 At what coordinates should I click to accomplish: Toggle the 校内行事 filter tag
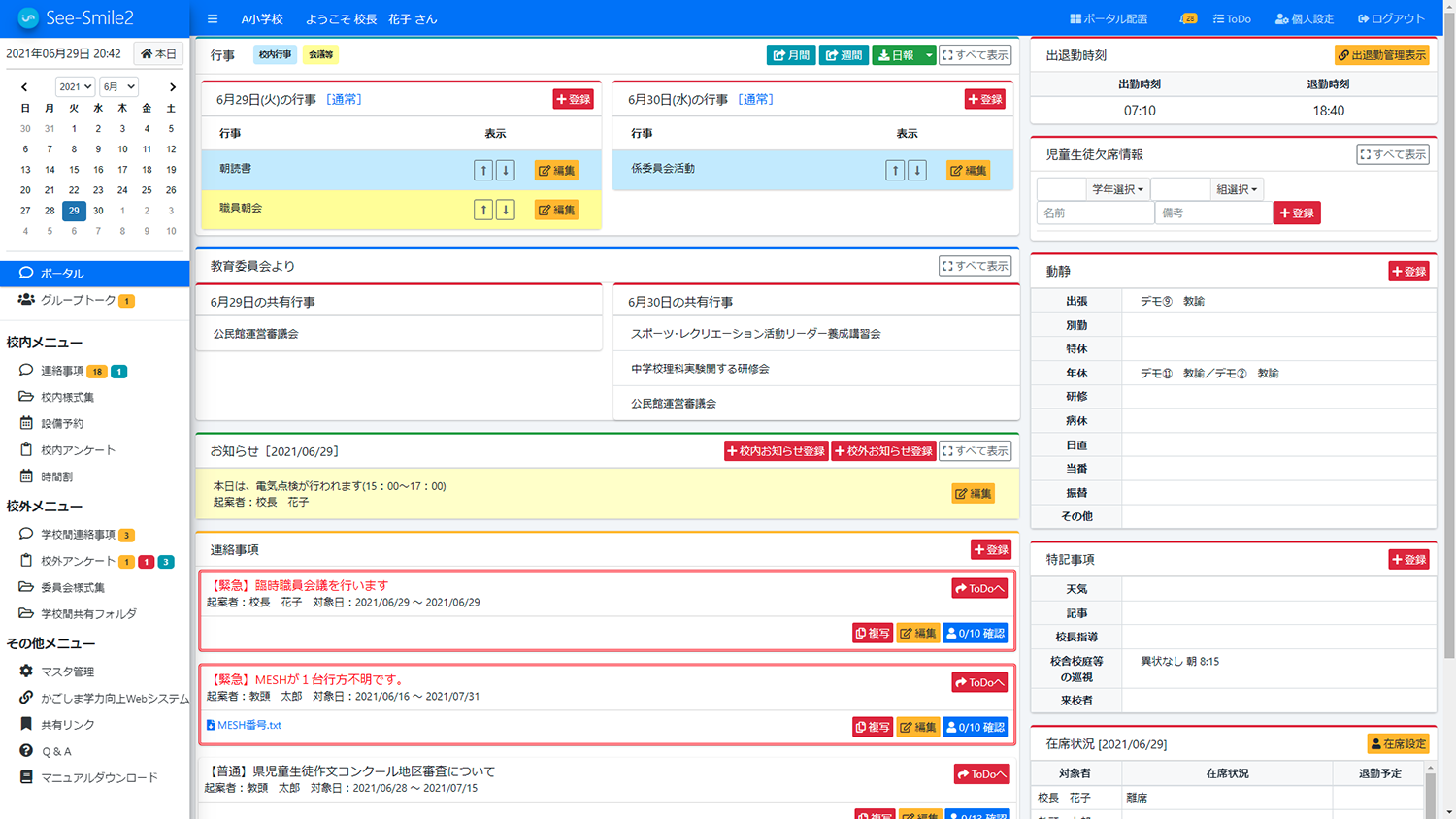point(275,55)
